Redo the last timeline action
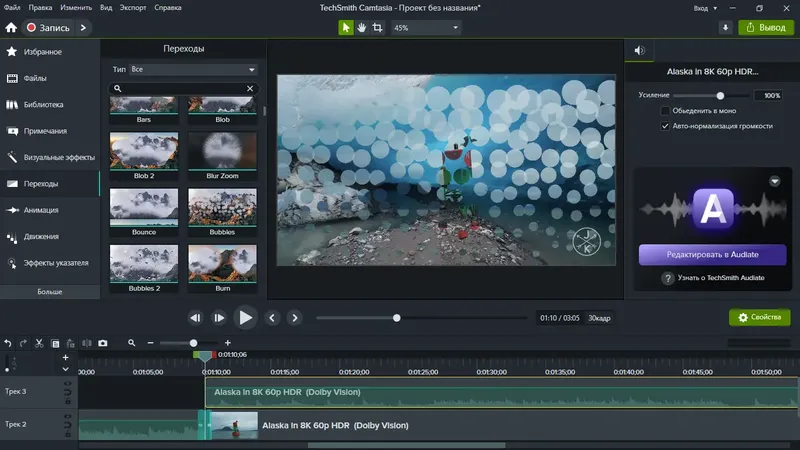 pyautogui.click(x=23, y=343)
